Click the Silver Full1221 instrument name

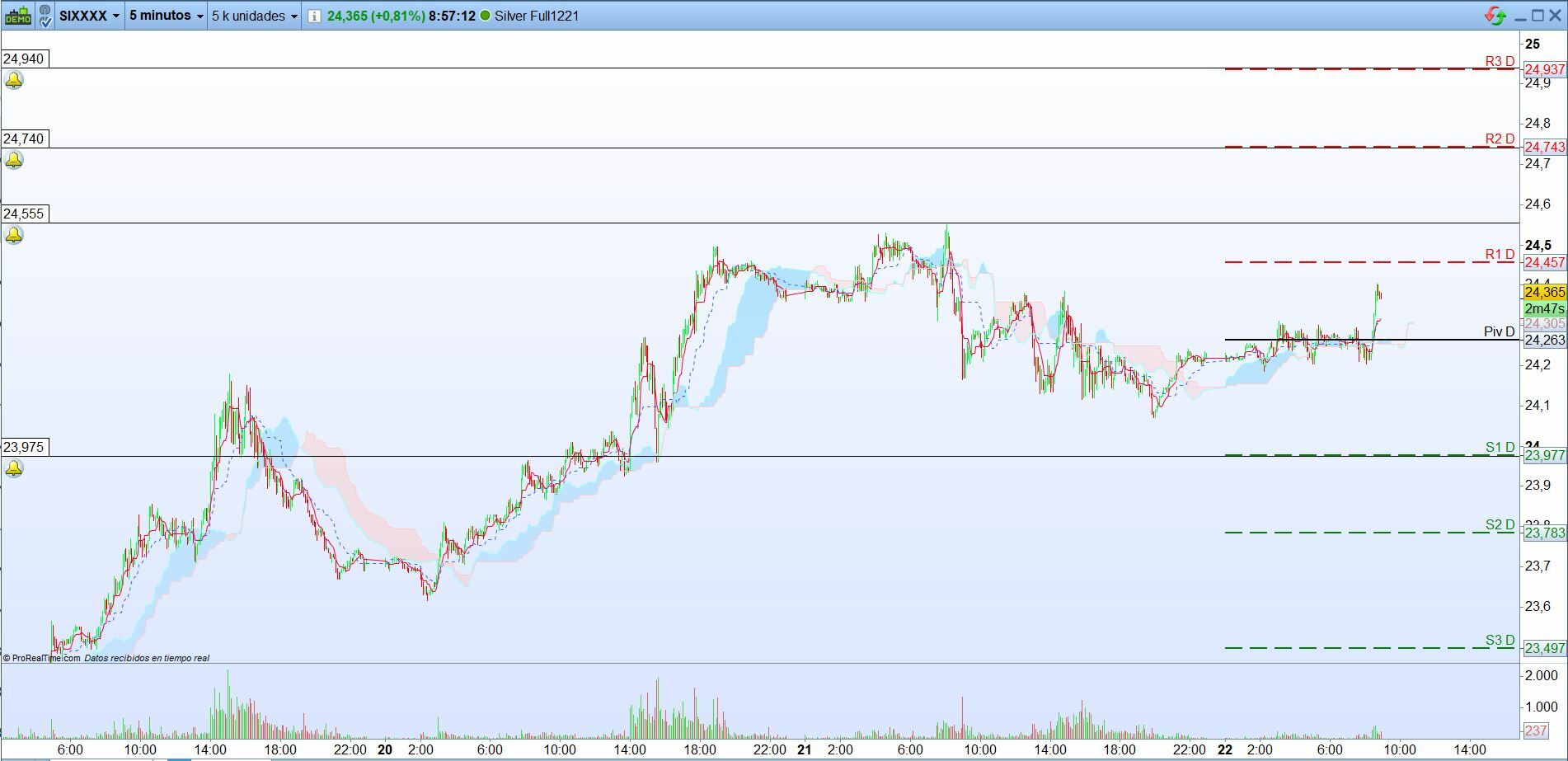[x=537, y=16]
